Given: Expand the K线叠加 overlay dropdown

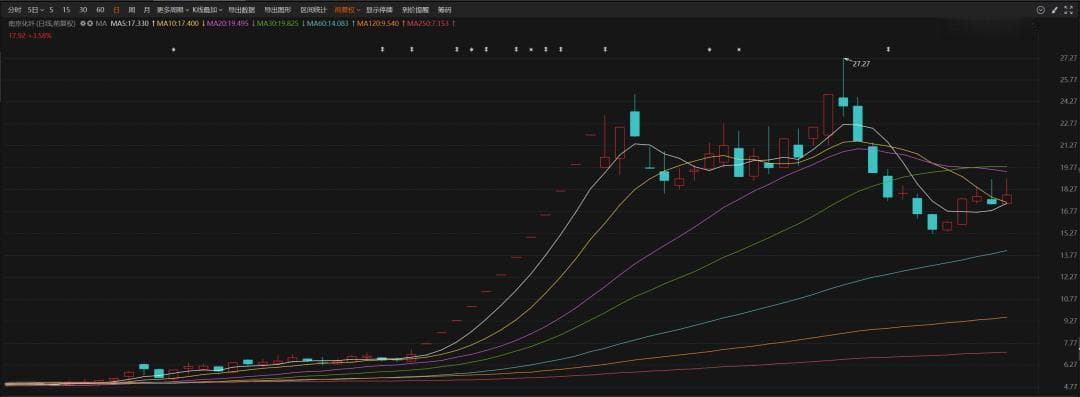Looking at the screenshot, I should 207,10.
